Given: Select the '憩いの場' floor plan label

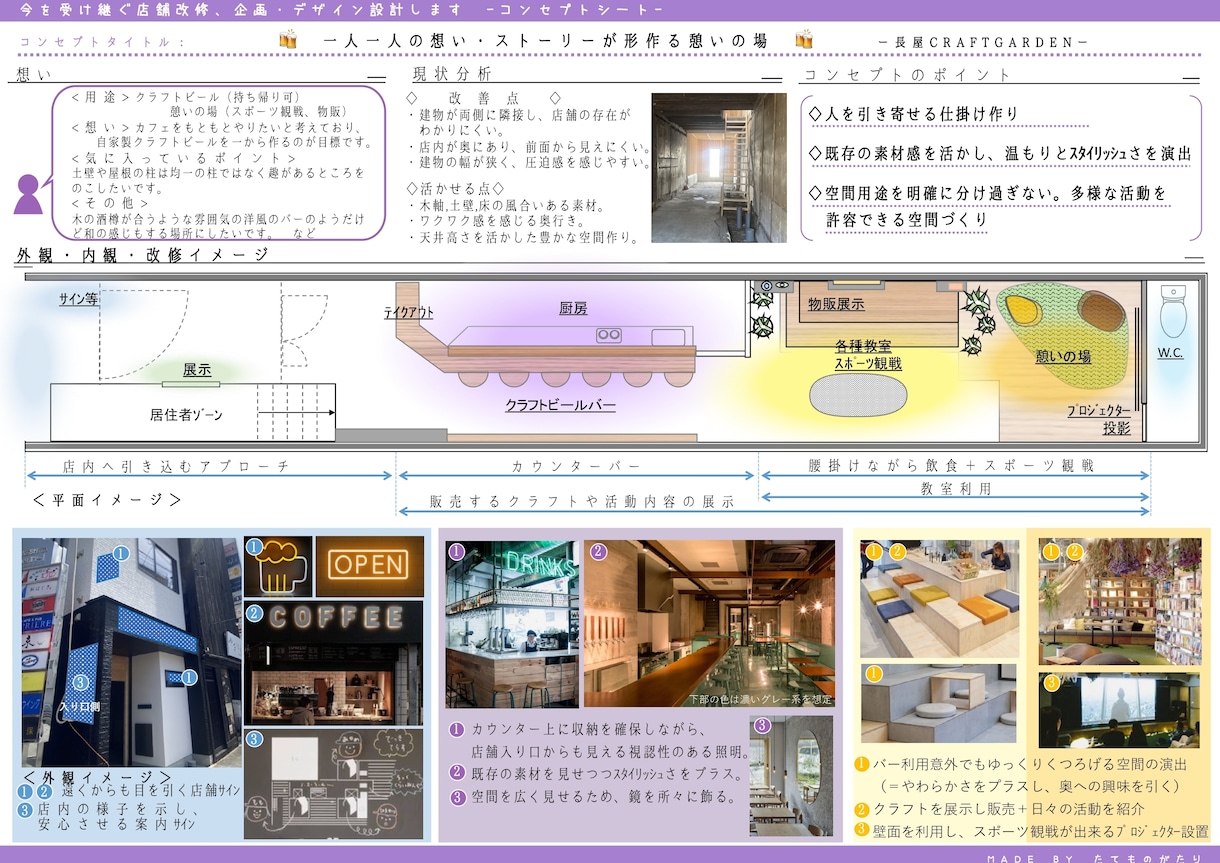Looking at the screenshot, I should (1062, 355).
